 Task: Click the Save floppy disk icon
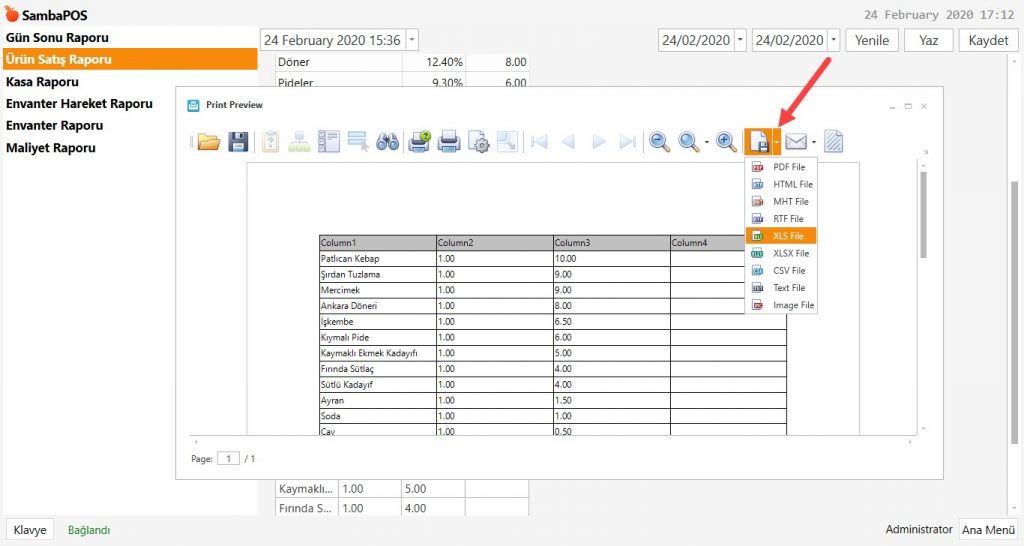pos(238,142)
